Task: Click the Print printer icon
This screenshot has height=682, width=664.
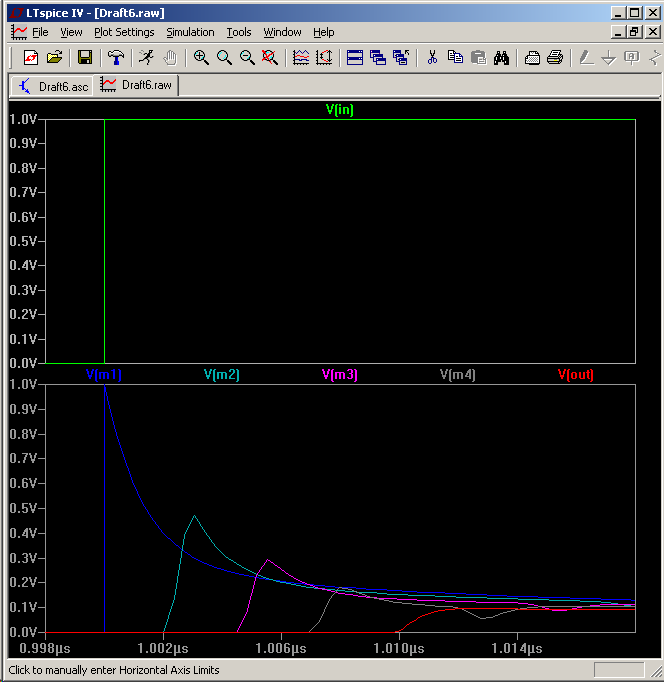Action: click(x=555, y=57)
